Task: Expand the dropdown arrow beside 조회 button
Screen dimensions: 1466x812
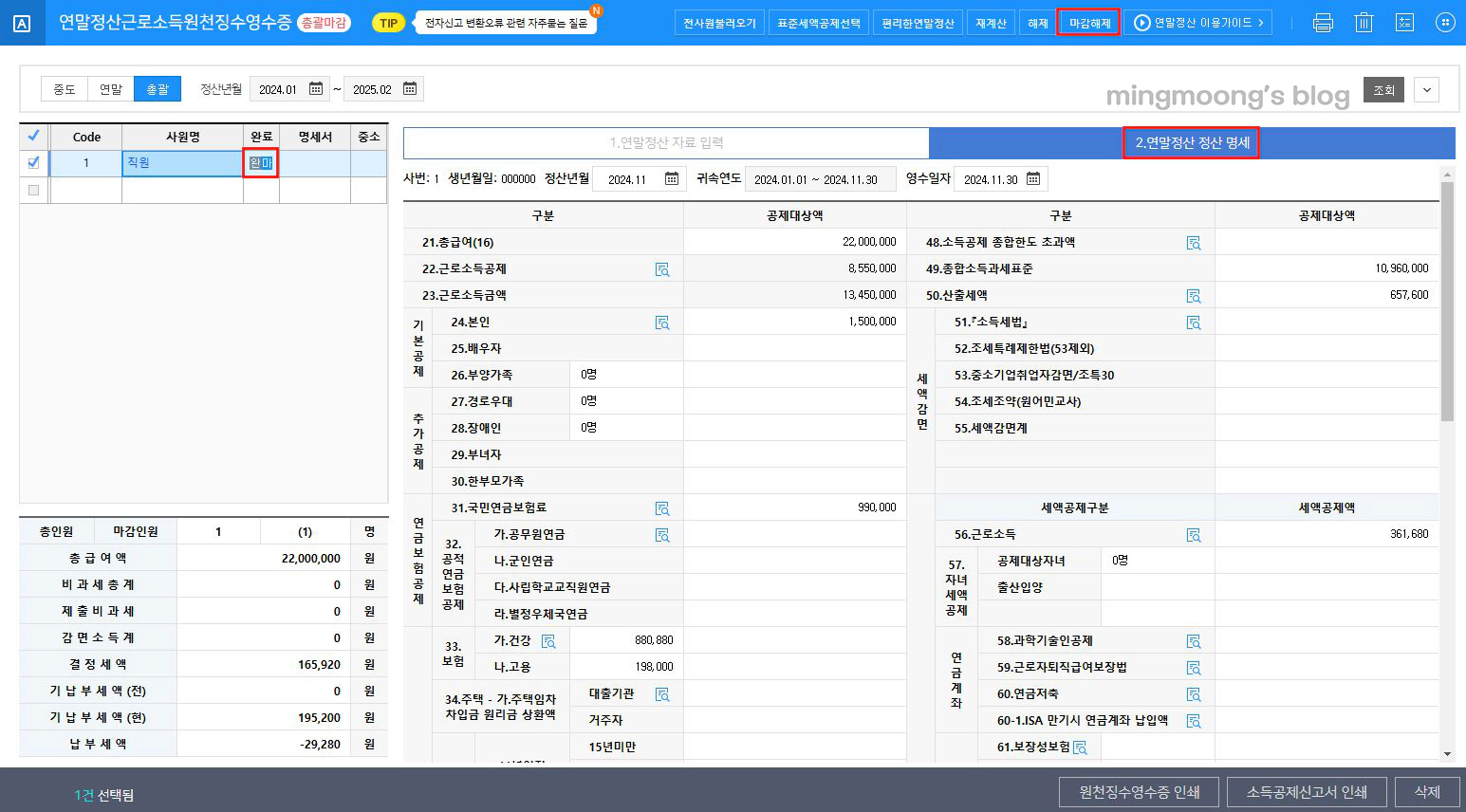Action: (x=1426, y=89)
